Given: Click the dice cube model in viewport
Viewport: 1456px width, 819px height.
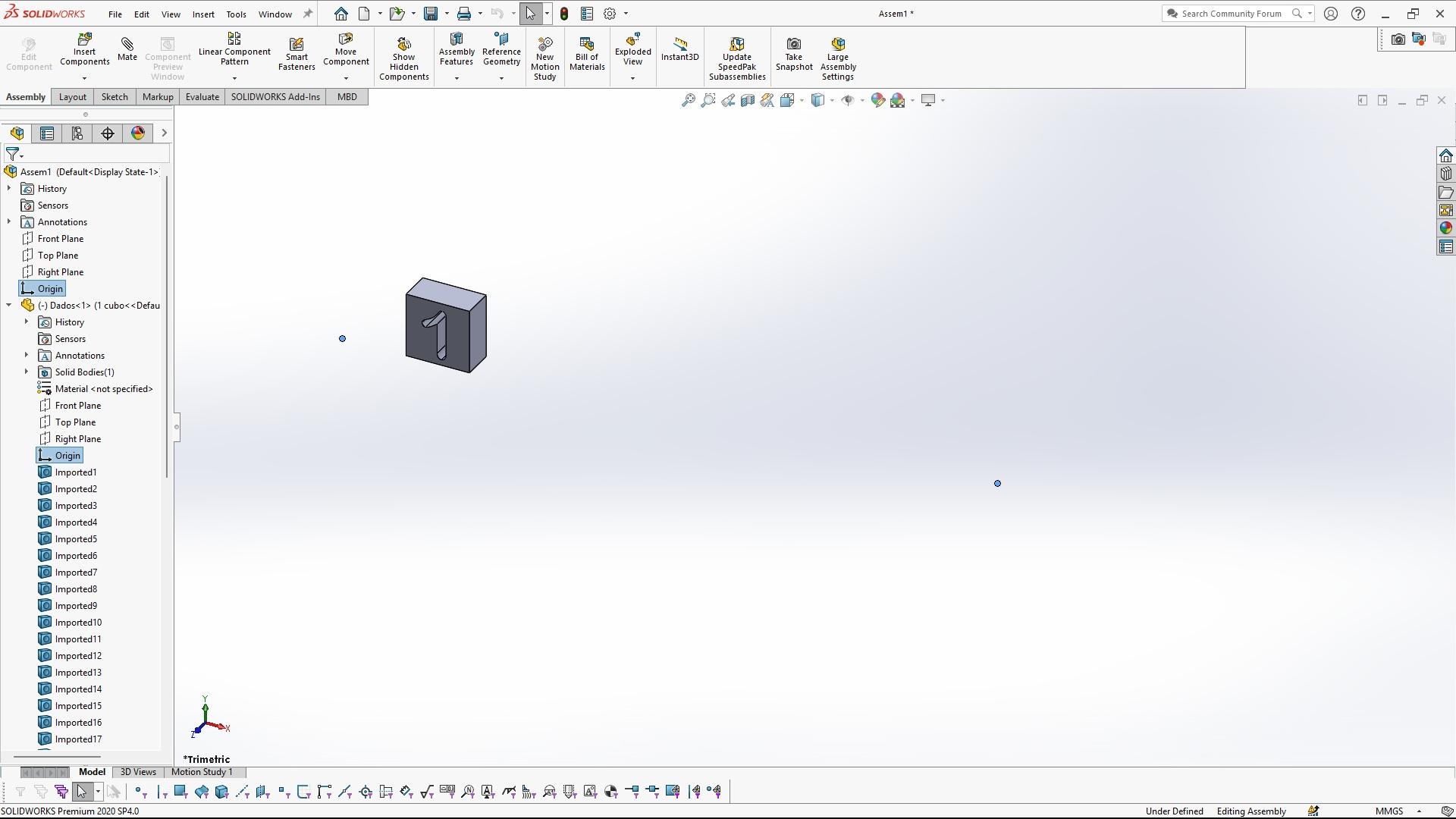Looking at the screenshot, I should (446, 325).
